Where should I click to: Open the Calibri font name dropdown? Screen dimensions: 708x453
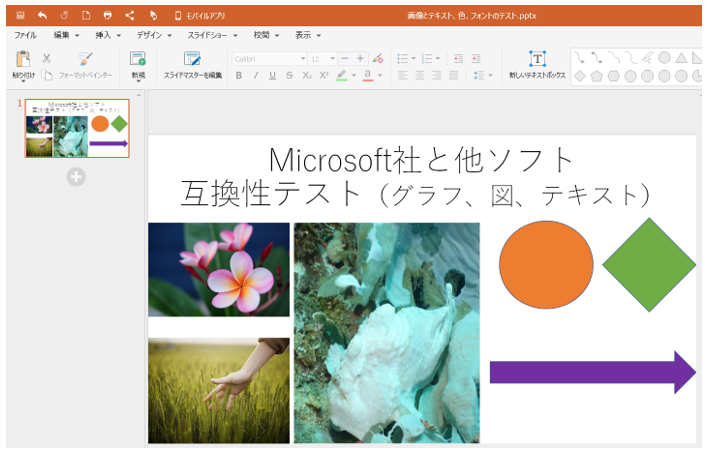[x=269, y=59]
